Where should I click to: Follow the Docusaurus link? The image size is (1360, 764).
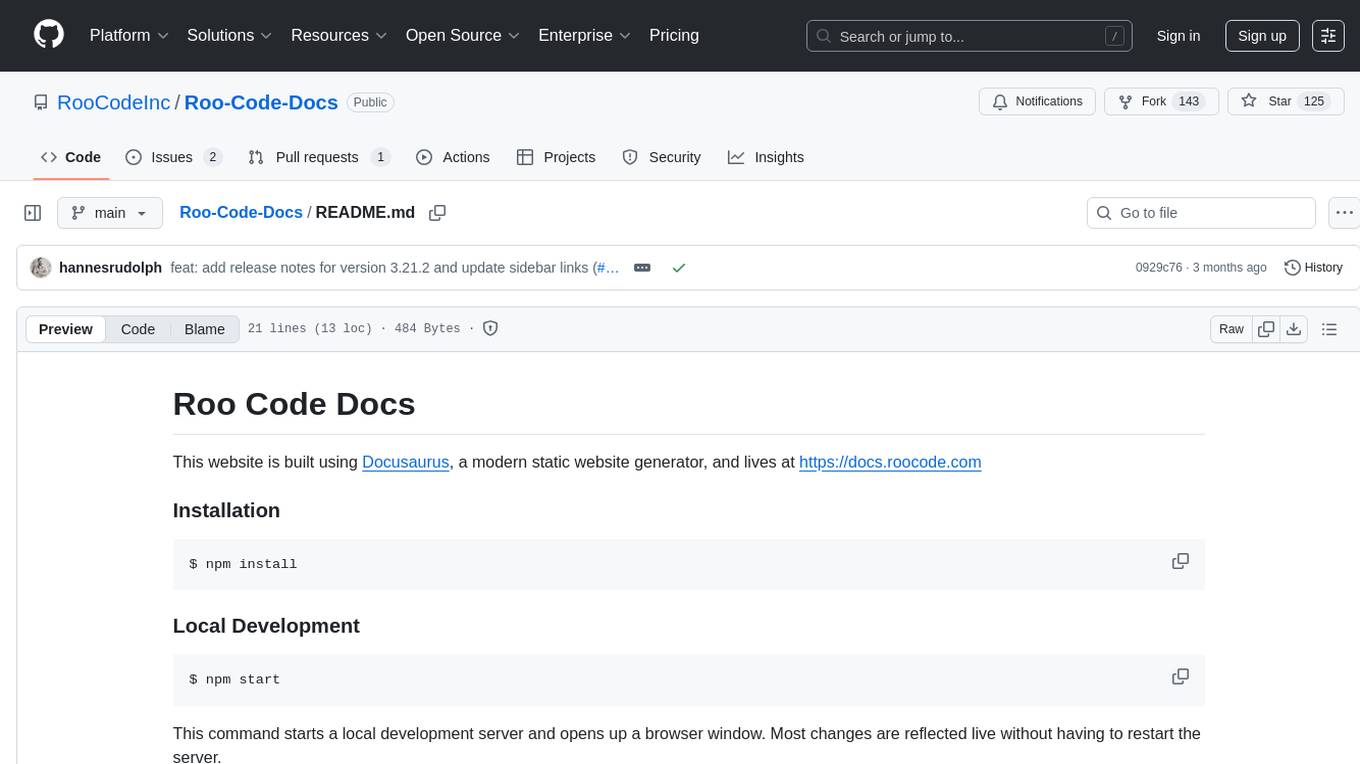(405, 462)
